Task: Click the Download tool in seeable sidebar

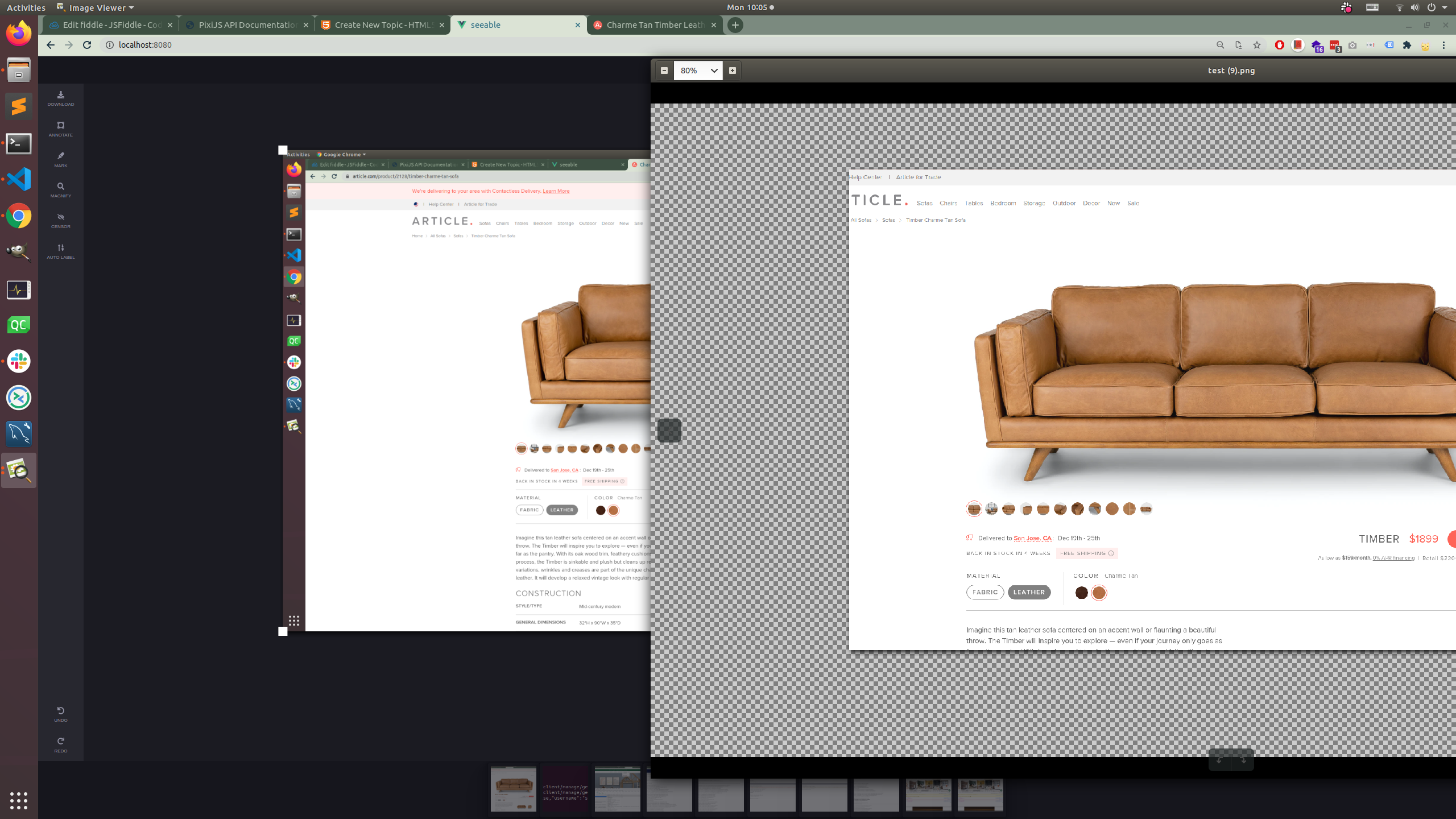Action: point(60,98)
